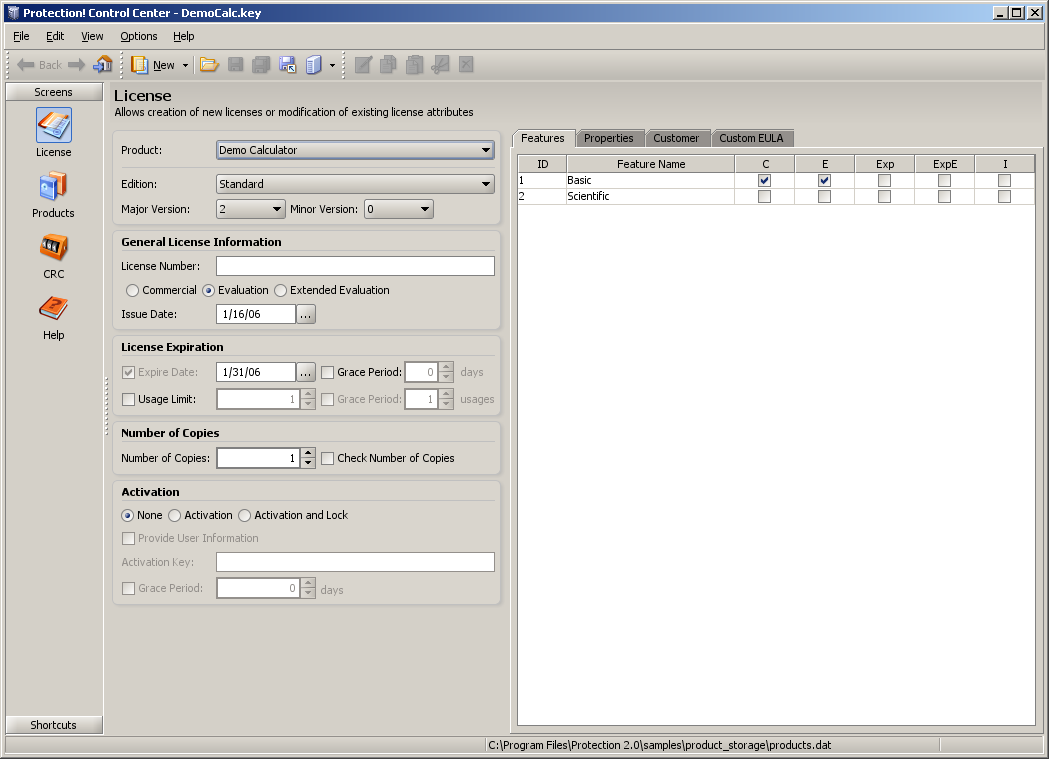Open the Major Version dropdown
The height and width of the screenshot is (759, 1049).
[277, 209]
